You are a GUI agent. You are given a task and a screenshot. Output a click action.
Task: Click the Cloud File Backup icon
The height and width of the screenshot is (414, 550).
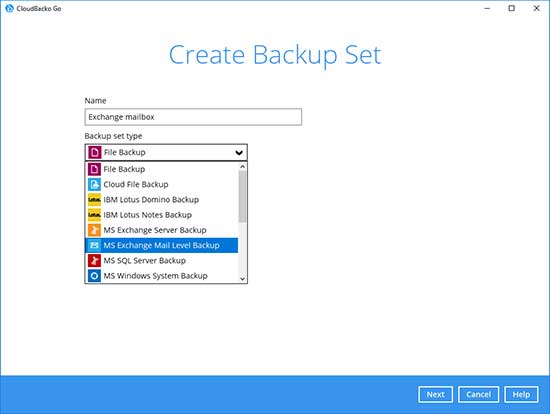click(94, 184)
